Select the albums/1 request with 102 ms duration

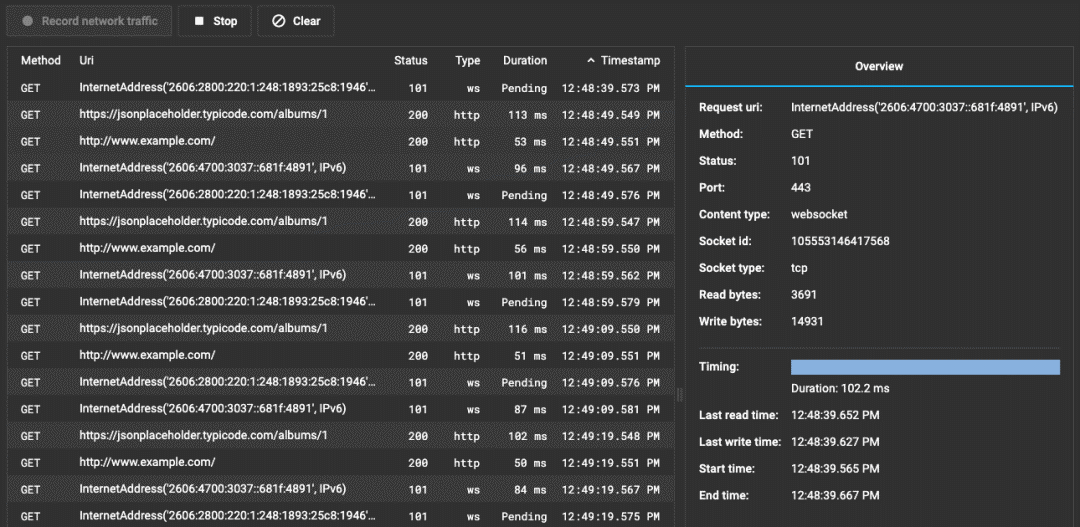(204, 436)
